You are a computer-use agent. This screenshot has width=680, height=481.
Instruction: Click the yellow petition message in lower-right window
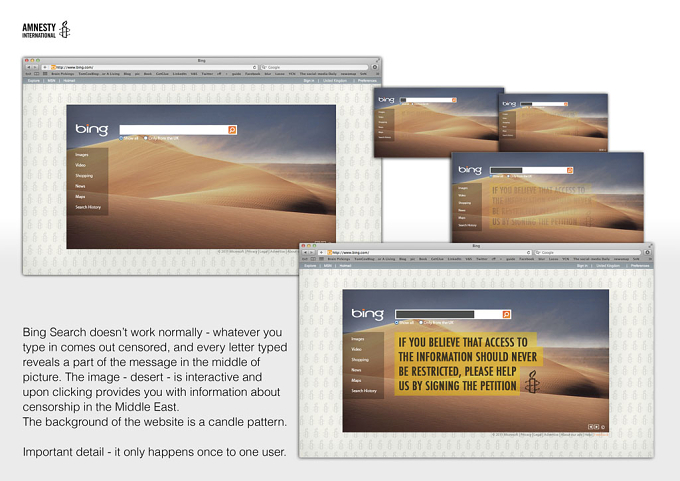(466, 364)
